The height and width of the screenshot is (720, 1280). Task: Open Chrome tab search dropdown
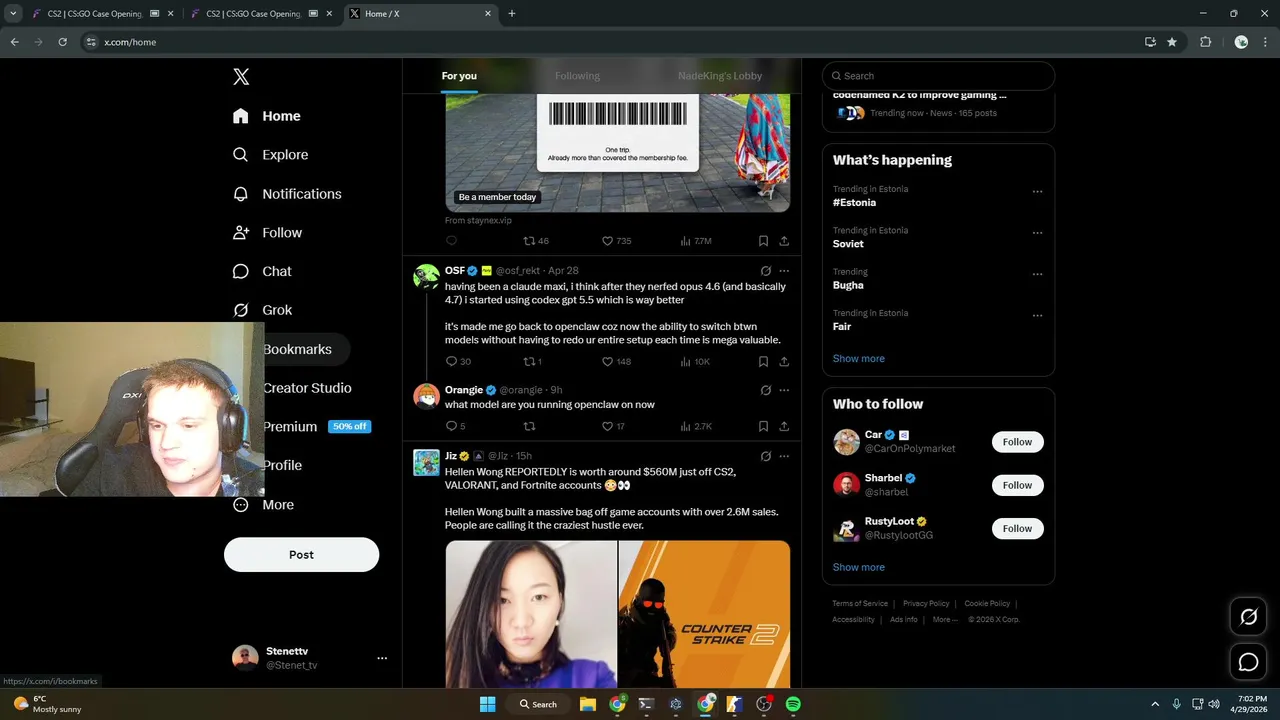pyautogui.click(x=13, y=13)
